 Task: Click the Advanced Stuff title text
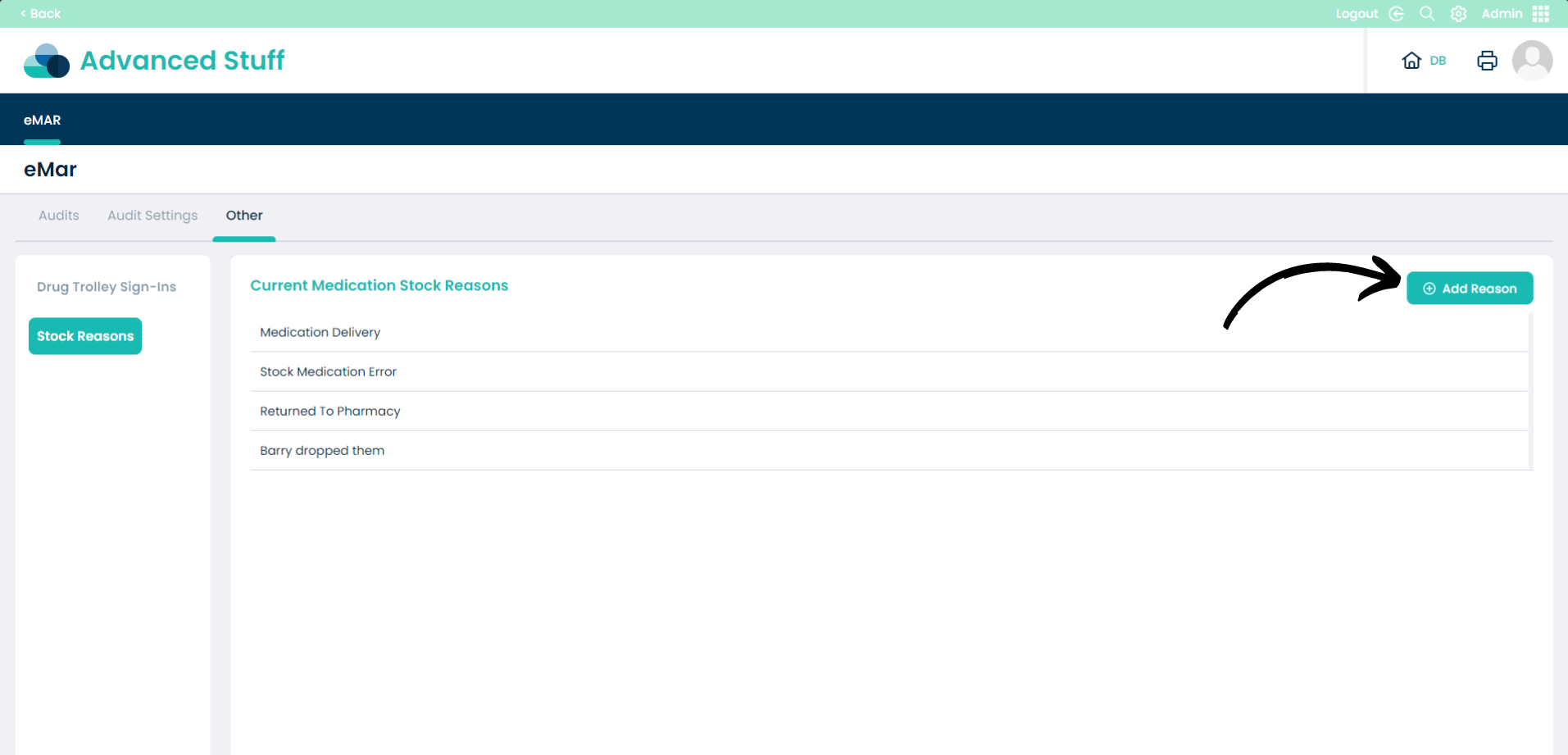click(x=182, y=61)
